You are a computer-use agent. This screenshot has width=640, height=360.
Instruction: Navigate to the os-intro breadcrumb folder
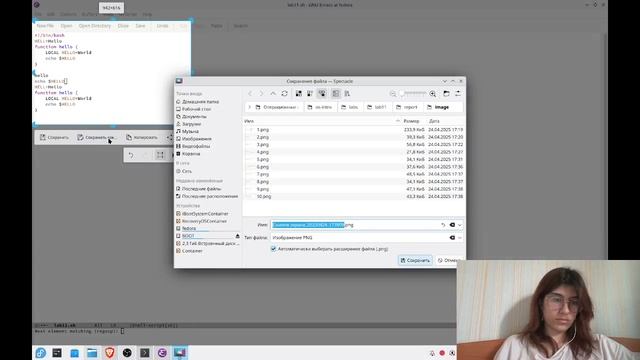[x=320, y=107]
